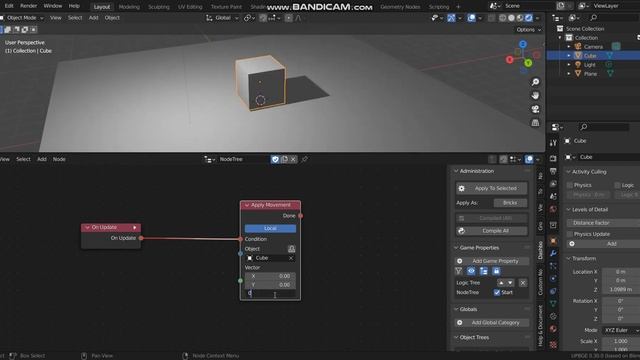Click the Python icon on Compile All
640x360 pixels.
(461, 231)
